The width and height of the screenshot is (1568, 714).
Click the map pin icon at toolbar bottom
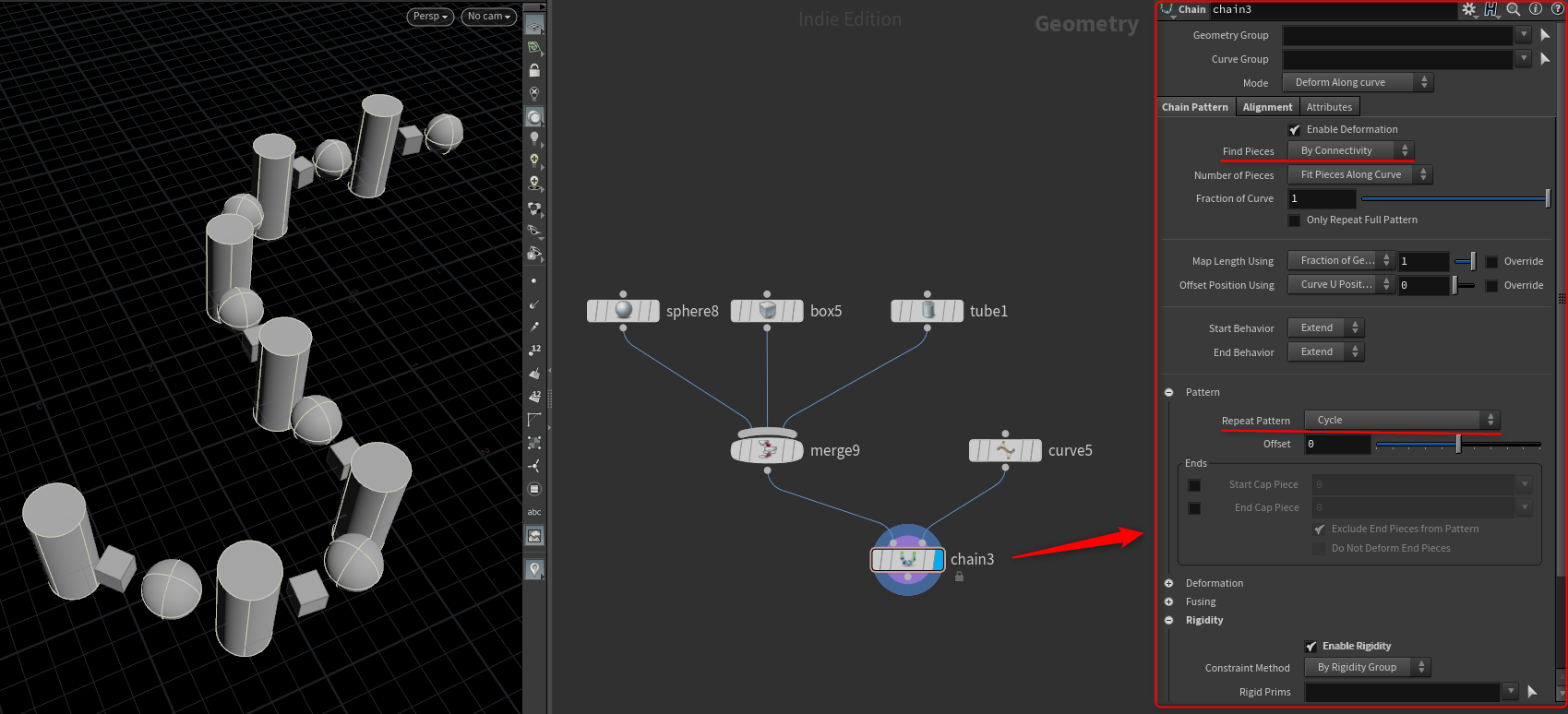[534, 570]
